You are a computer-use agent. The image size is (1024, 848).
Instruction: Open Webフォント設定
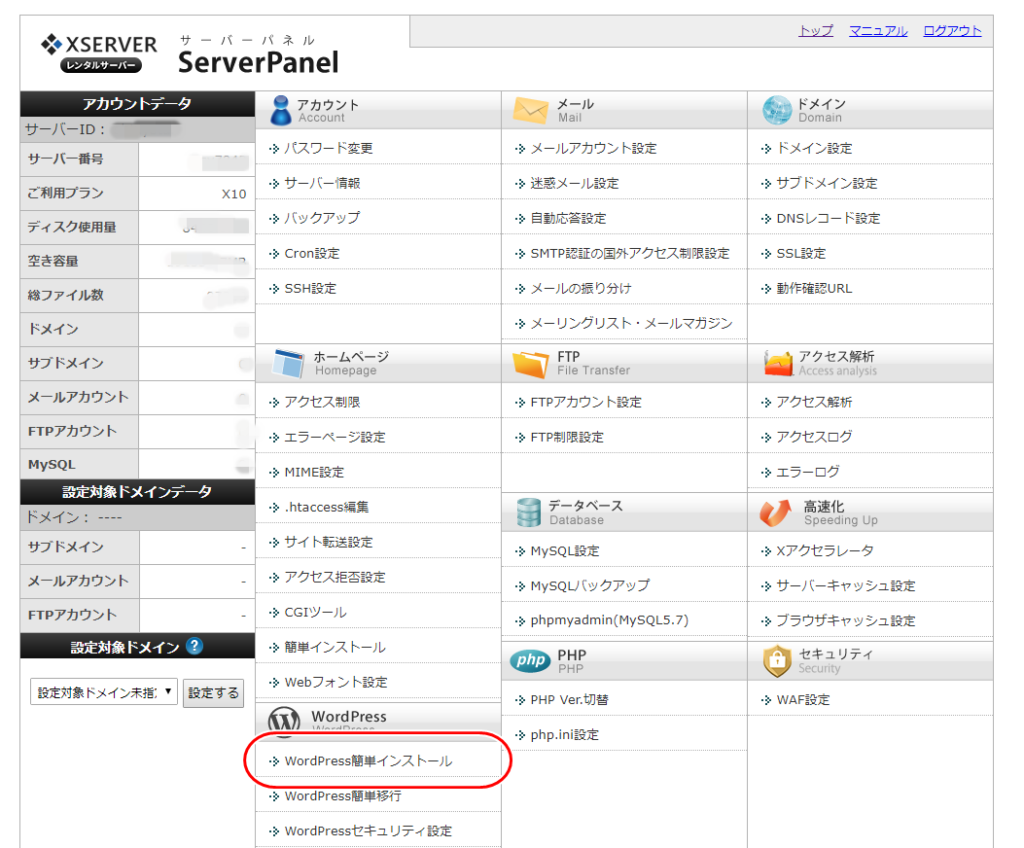coord(336,682)
